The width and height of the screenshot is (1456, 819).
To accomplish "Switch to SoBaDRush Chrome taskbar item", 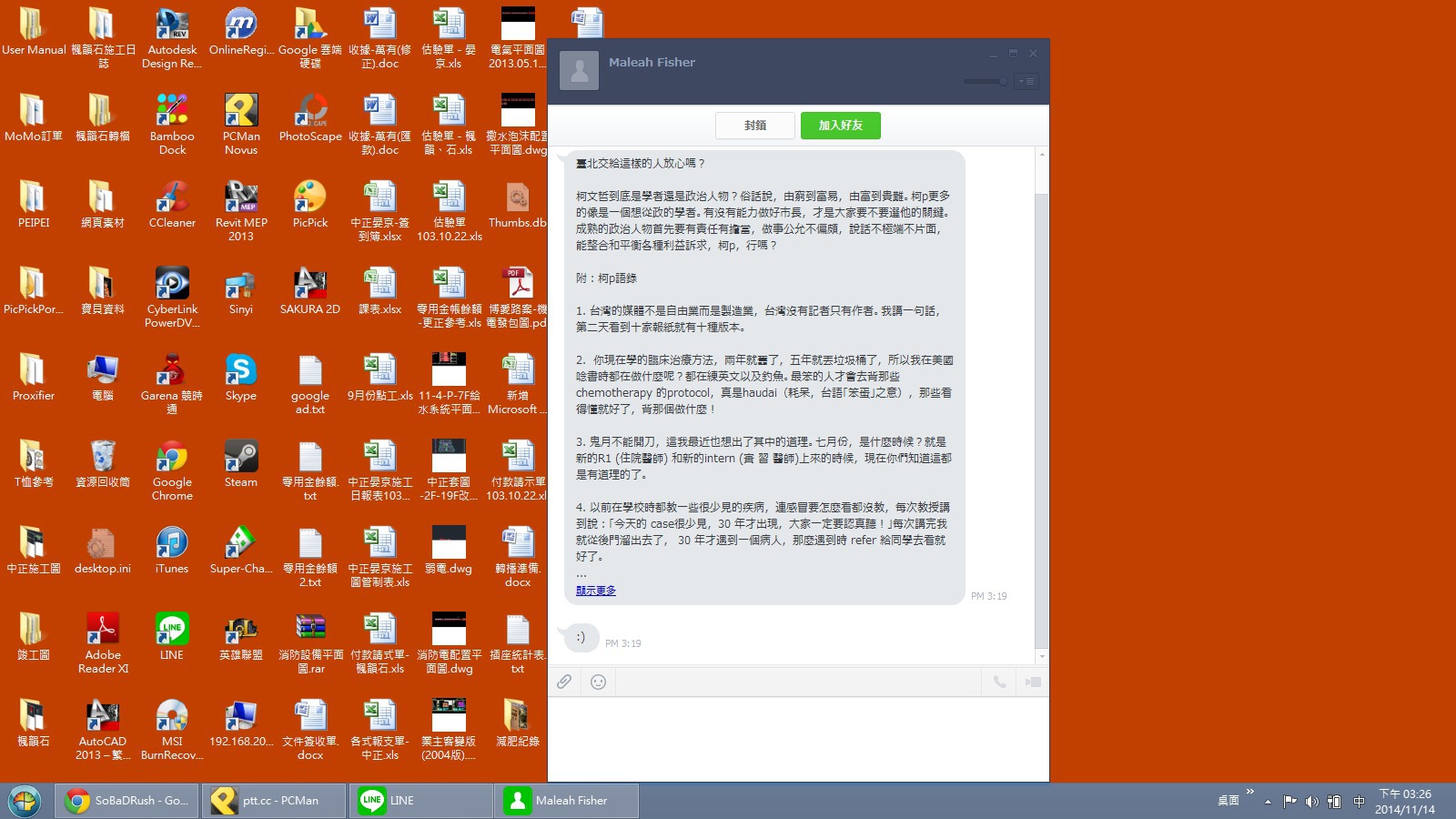I will 127,801.
